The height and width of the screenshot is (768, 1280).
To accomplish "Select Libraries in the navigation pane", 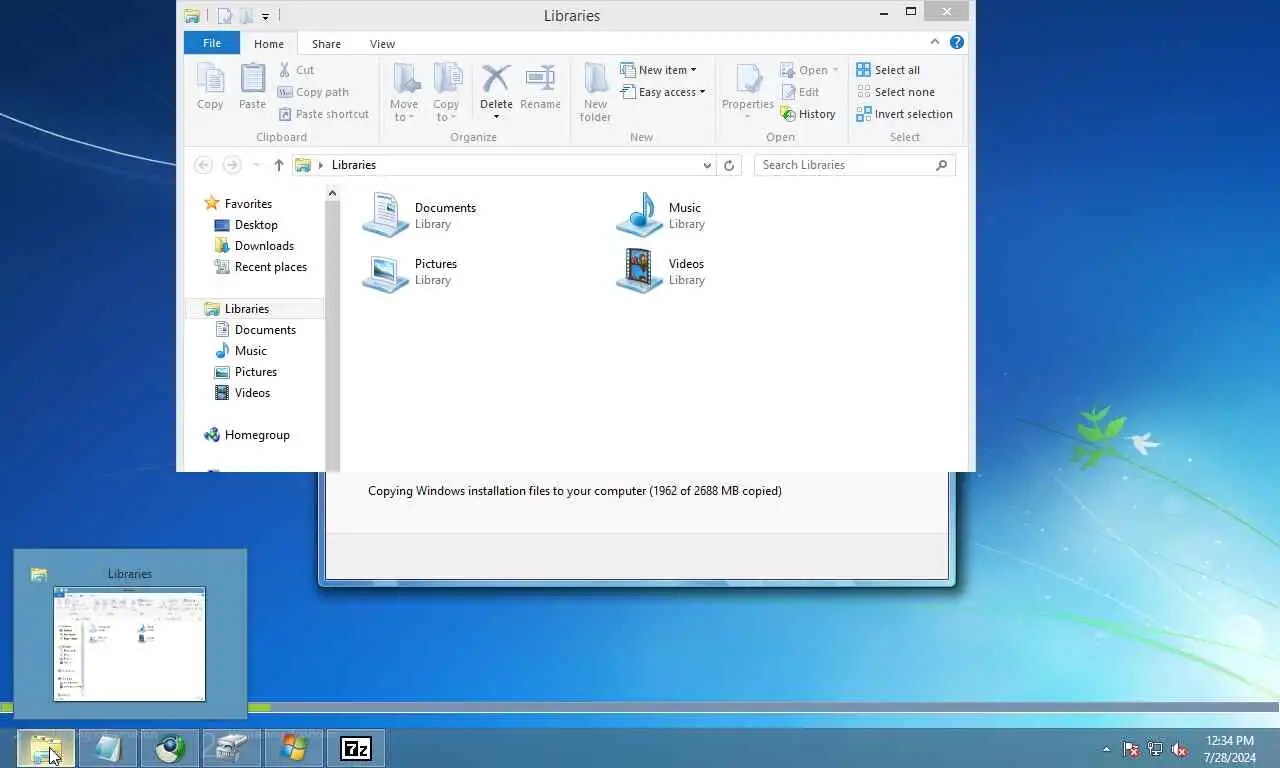I will coord(254,309).
